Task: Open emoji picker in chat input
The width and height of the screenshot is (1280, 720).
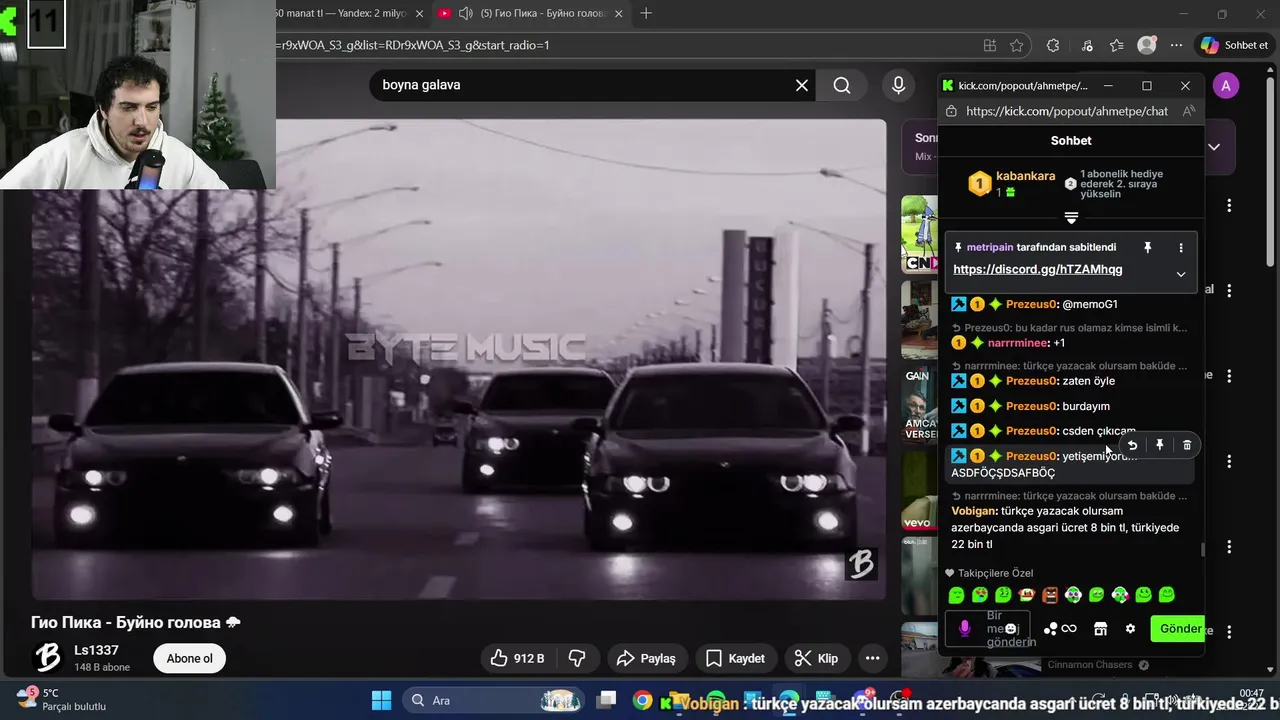Action: pos(1011,629)
